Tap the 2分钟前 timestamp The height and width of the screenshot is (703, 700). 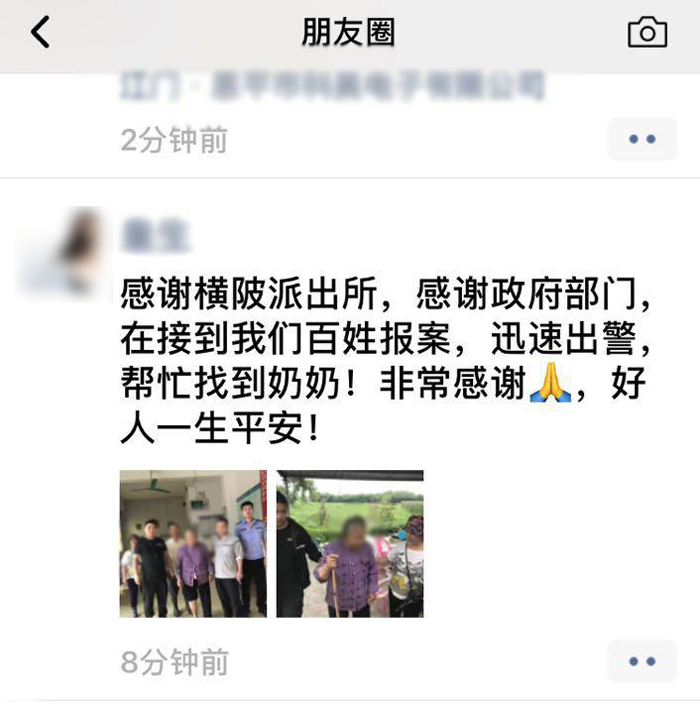(174, 140)
